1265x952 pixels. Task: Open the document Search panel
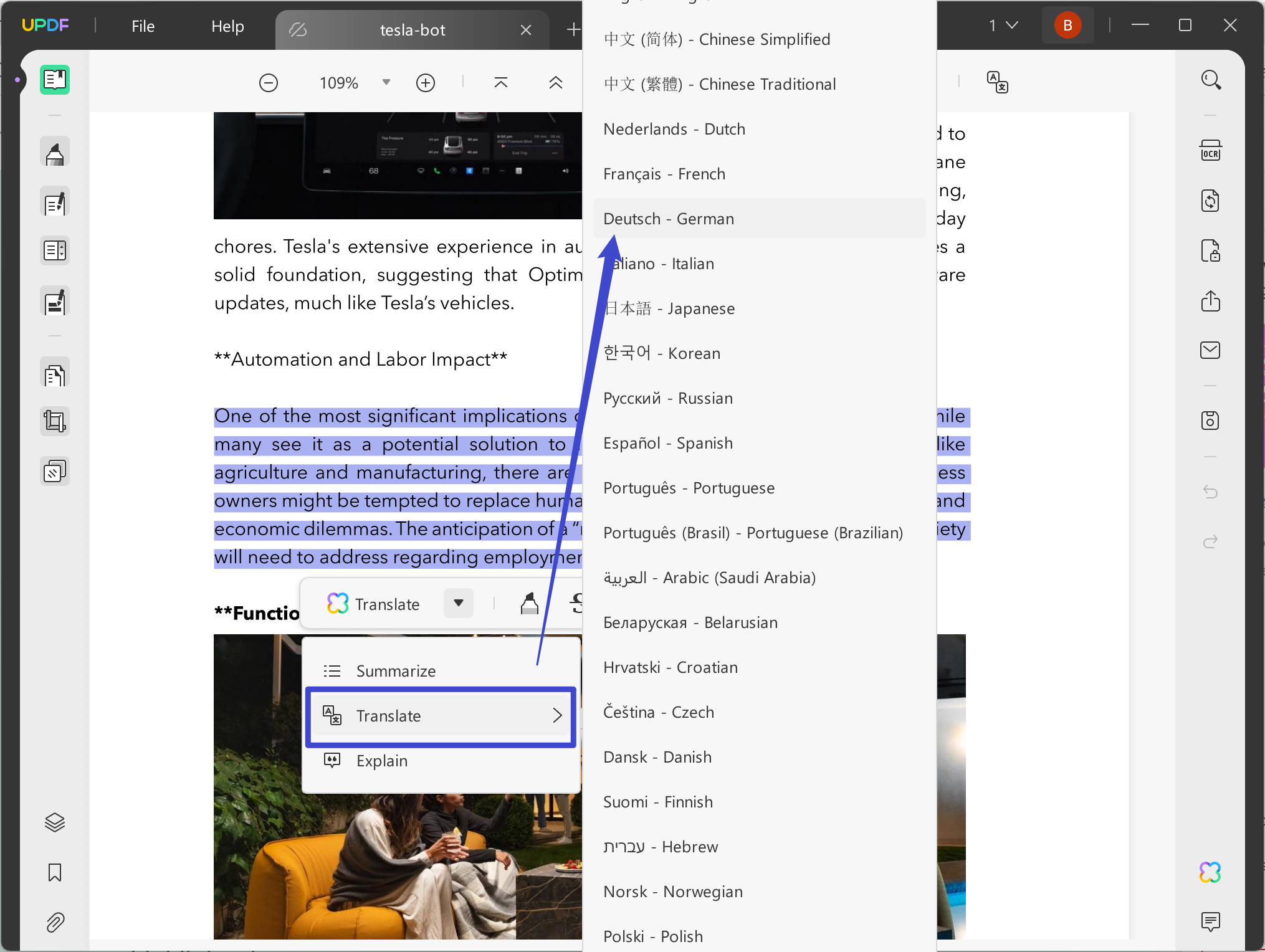(x=1210, y=79)
